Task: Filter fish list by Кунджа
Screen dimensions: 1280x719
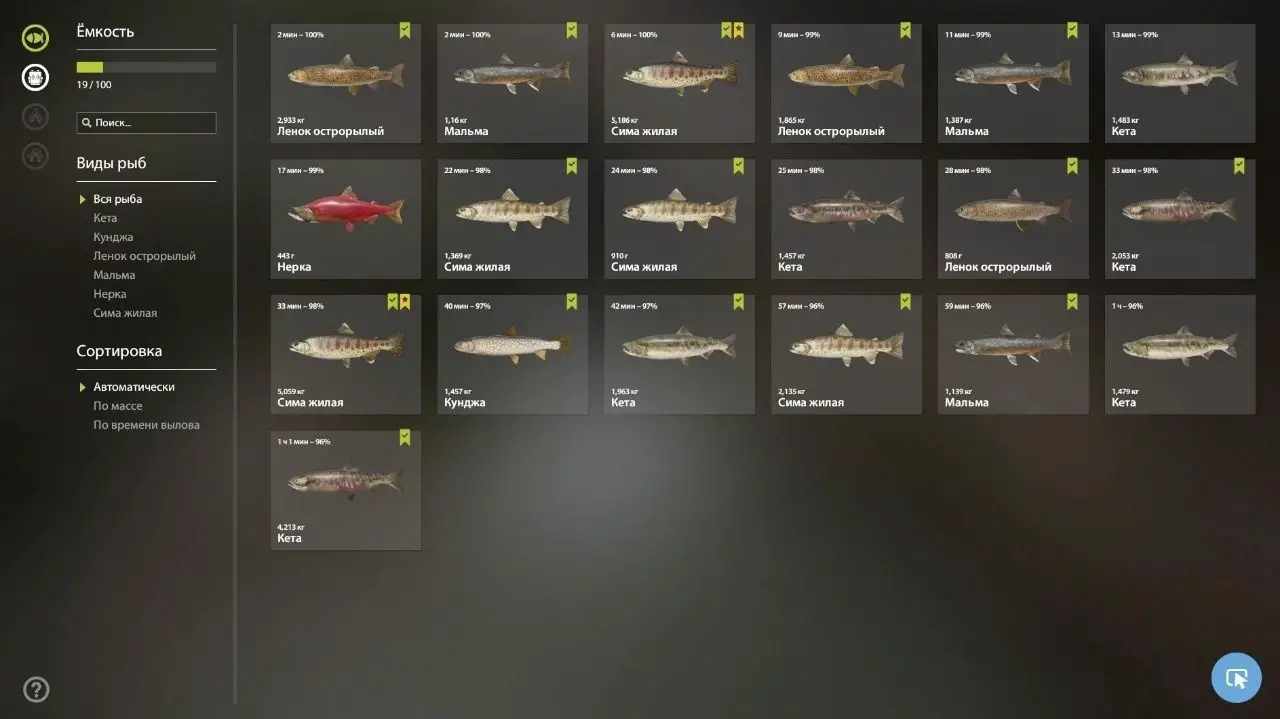Action: (x=113, y=237)
